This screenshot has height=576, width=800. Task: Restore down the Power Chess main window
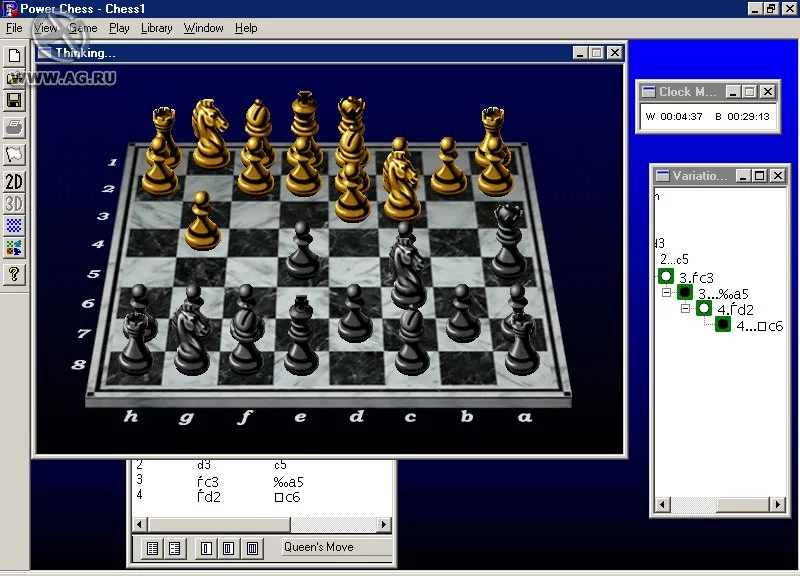(771, 8)
